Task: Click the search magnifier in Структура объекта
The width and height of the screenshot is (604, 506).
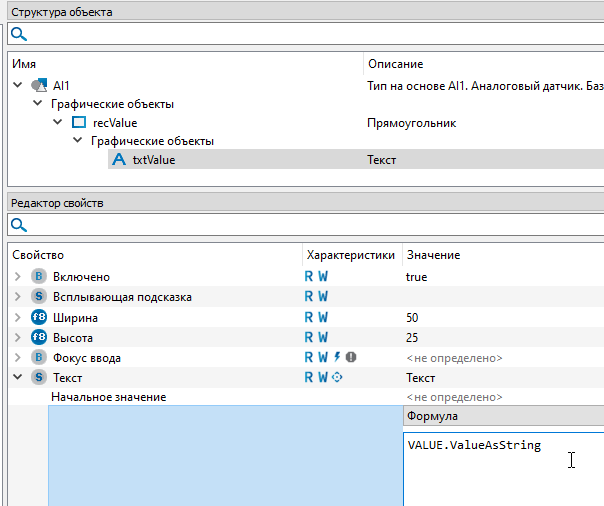Action: [x=18, y=34]
